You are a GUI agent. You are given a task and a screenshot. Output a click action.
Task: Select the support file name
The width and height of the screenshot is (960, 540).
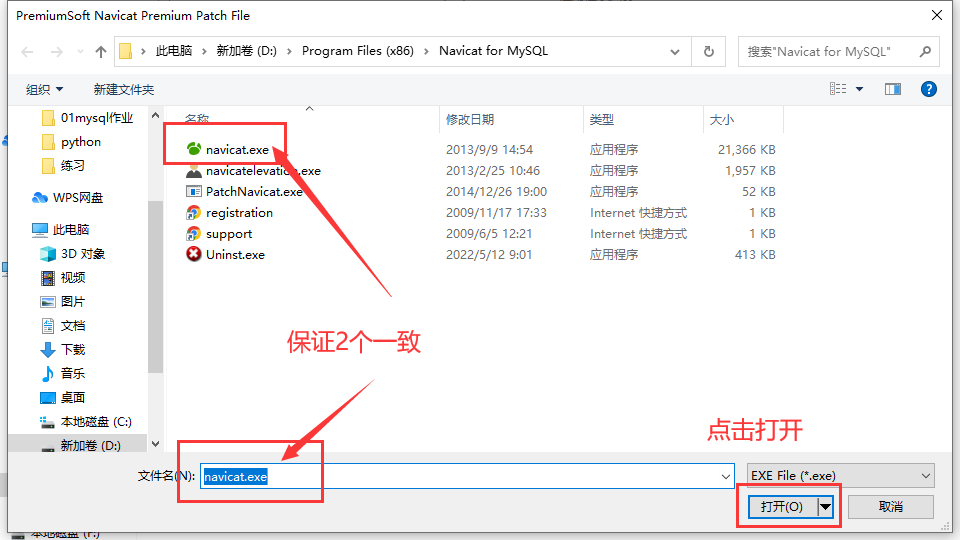pyautogui.click(x=229, y=234)
